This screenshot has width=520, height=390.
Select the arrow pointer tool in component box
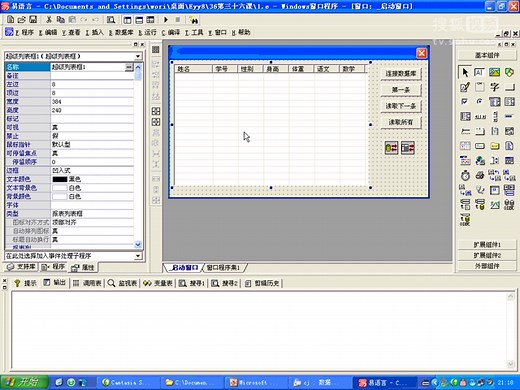(x=465, y=72)
